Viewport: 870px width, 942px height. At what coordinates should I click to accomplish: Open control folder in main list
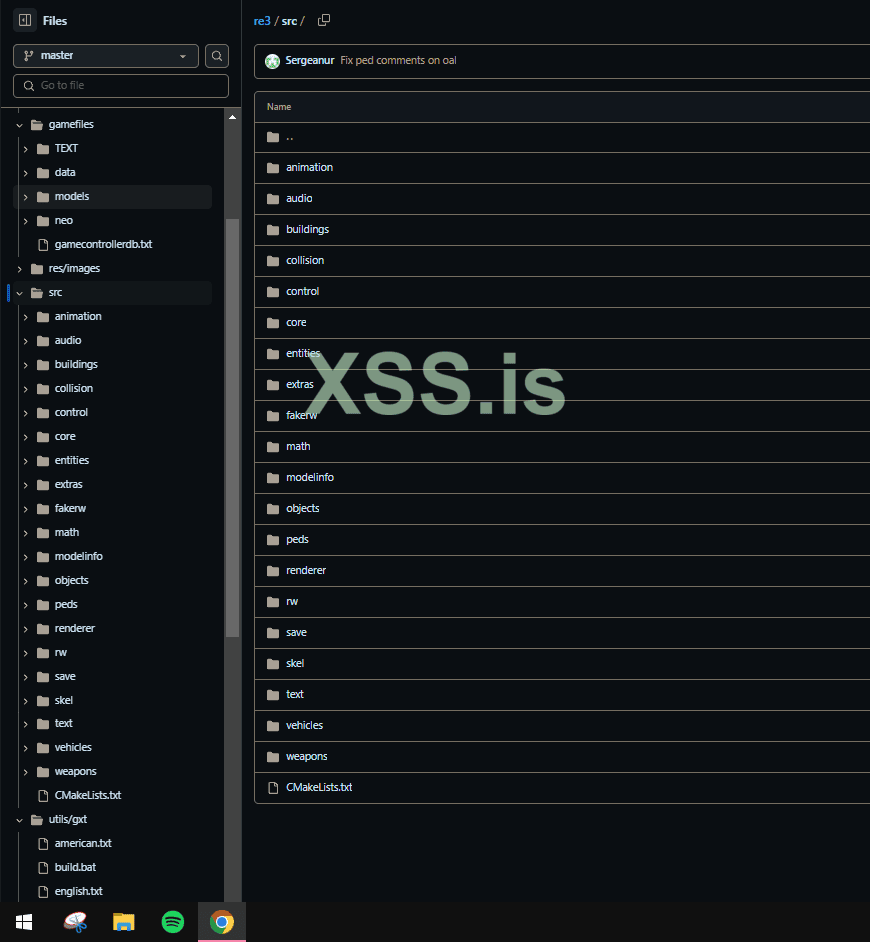[302, 292]
